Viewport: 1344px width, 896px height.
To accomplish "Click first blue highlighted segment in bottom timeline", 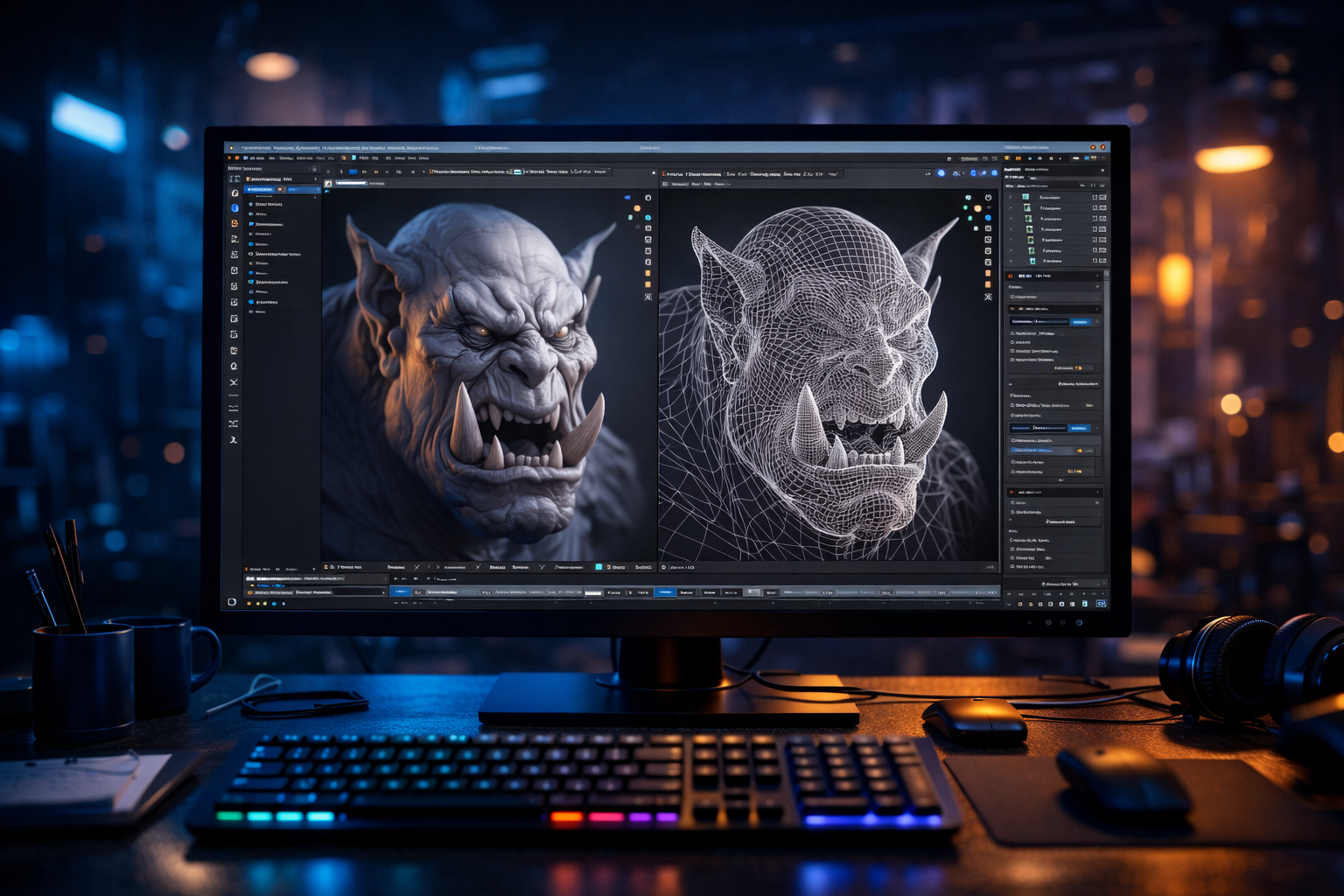I will click(x=401, y=592).
